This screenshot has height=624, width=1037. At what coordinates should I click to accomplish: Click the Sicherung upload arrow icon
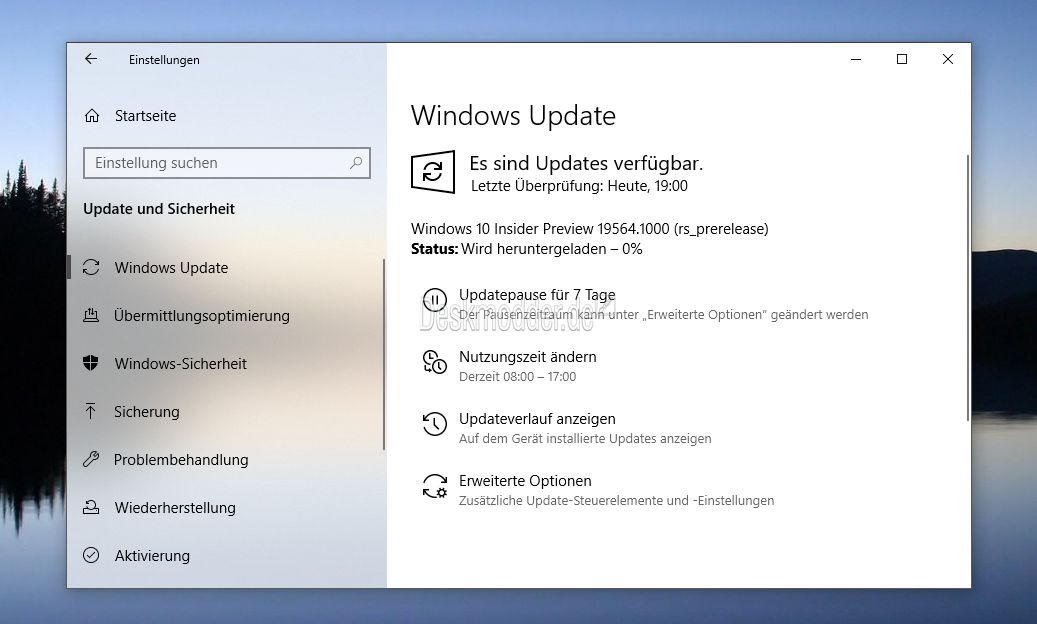(91, 411)
